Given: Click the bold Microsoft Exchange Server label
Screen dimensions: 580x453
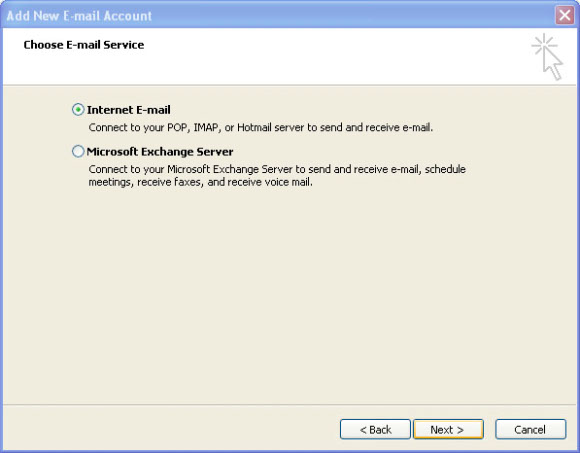Looking at the screenshot, I should click(x=160, y=152).
